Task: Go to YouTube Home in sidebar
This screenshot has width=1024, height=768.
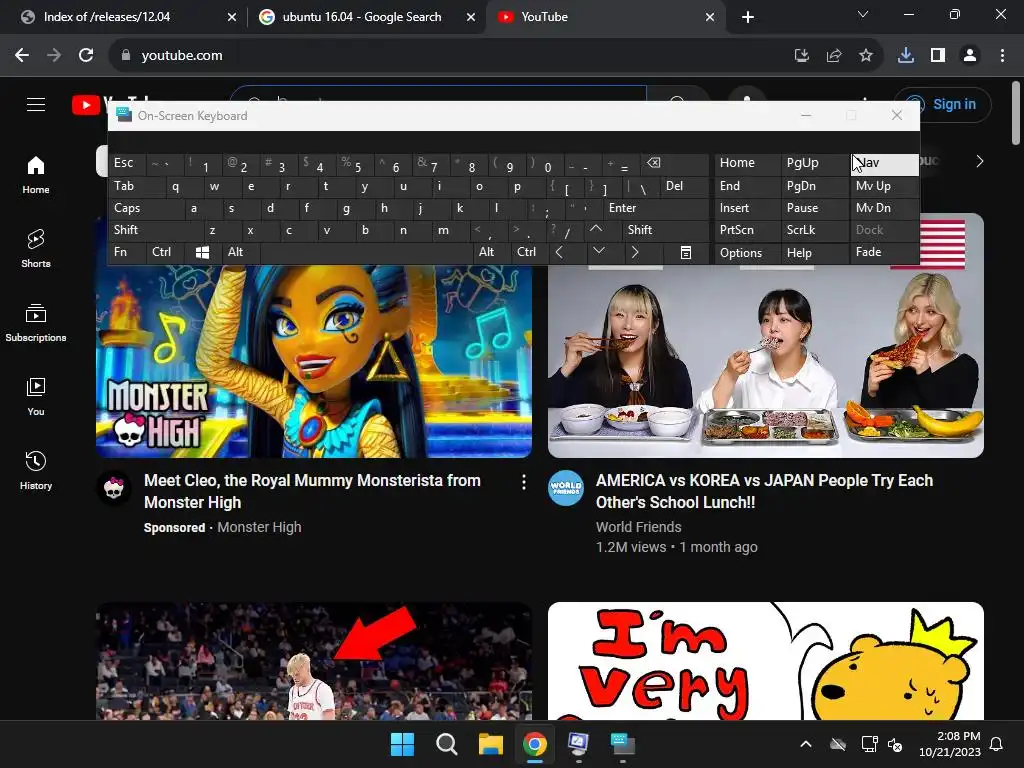Action: (36, 175)
